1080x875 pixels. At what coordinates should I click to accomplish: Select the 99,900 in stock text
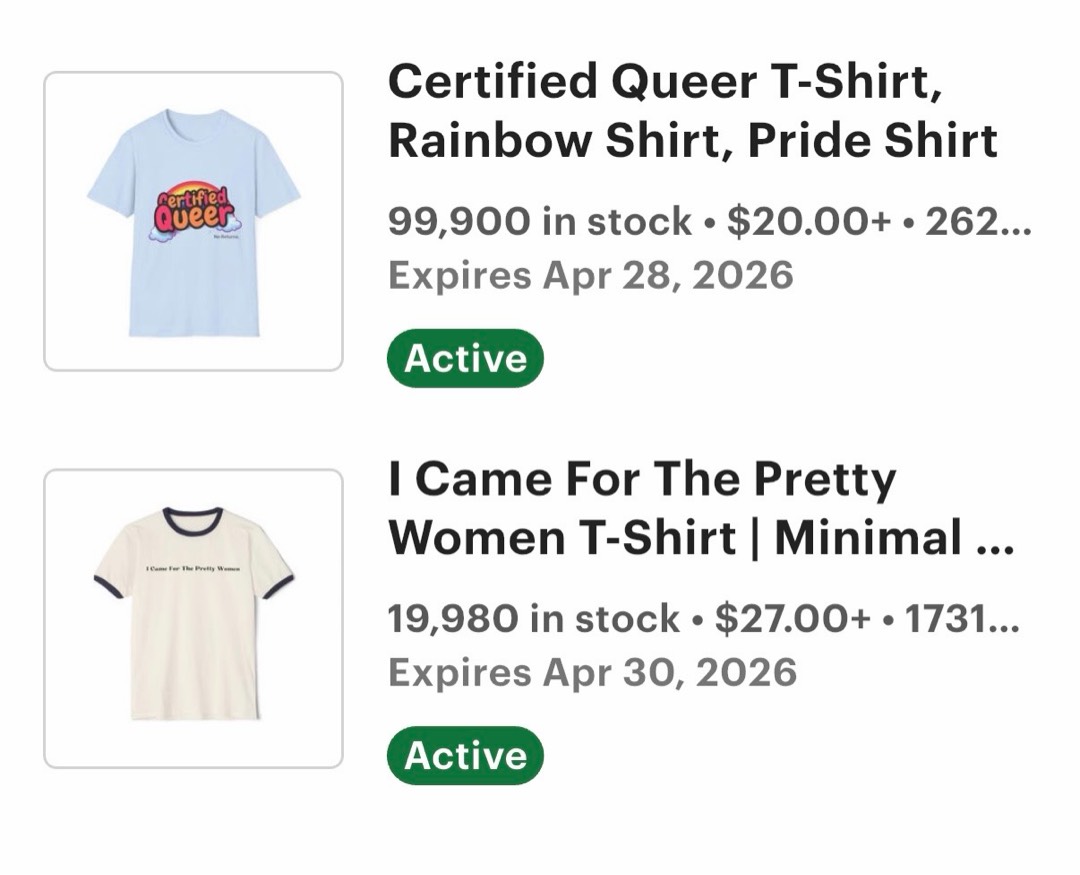tap(539, 221)
